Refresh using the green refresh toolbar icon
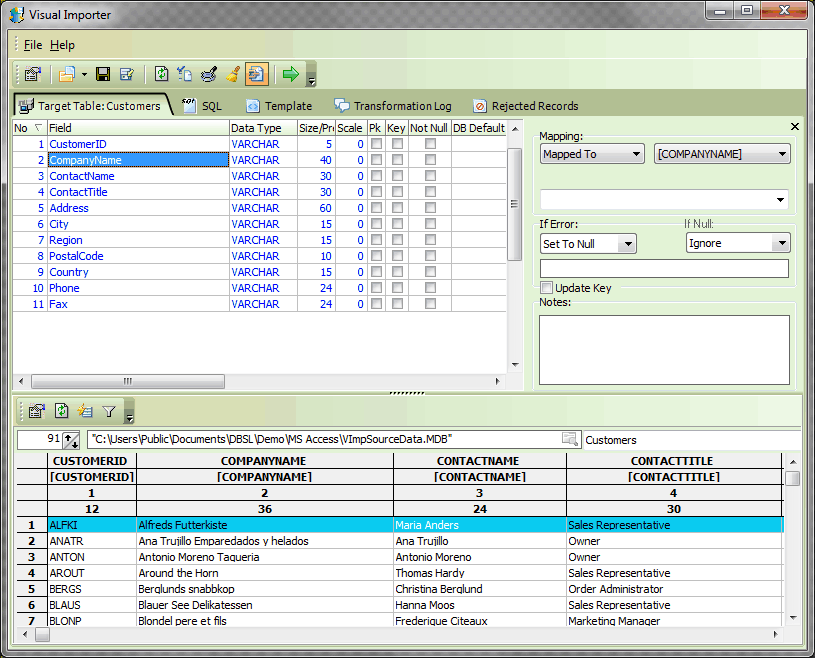815x659 pixels. pos(160,73)
